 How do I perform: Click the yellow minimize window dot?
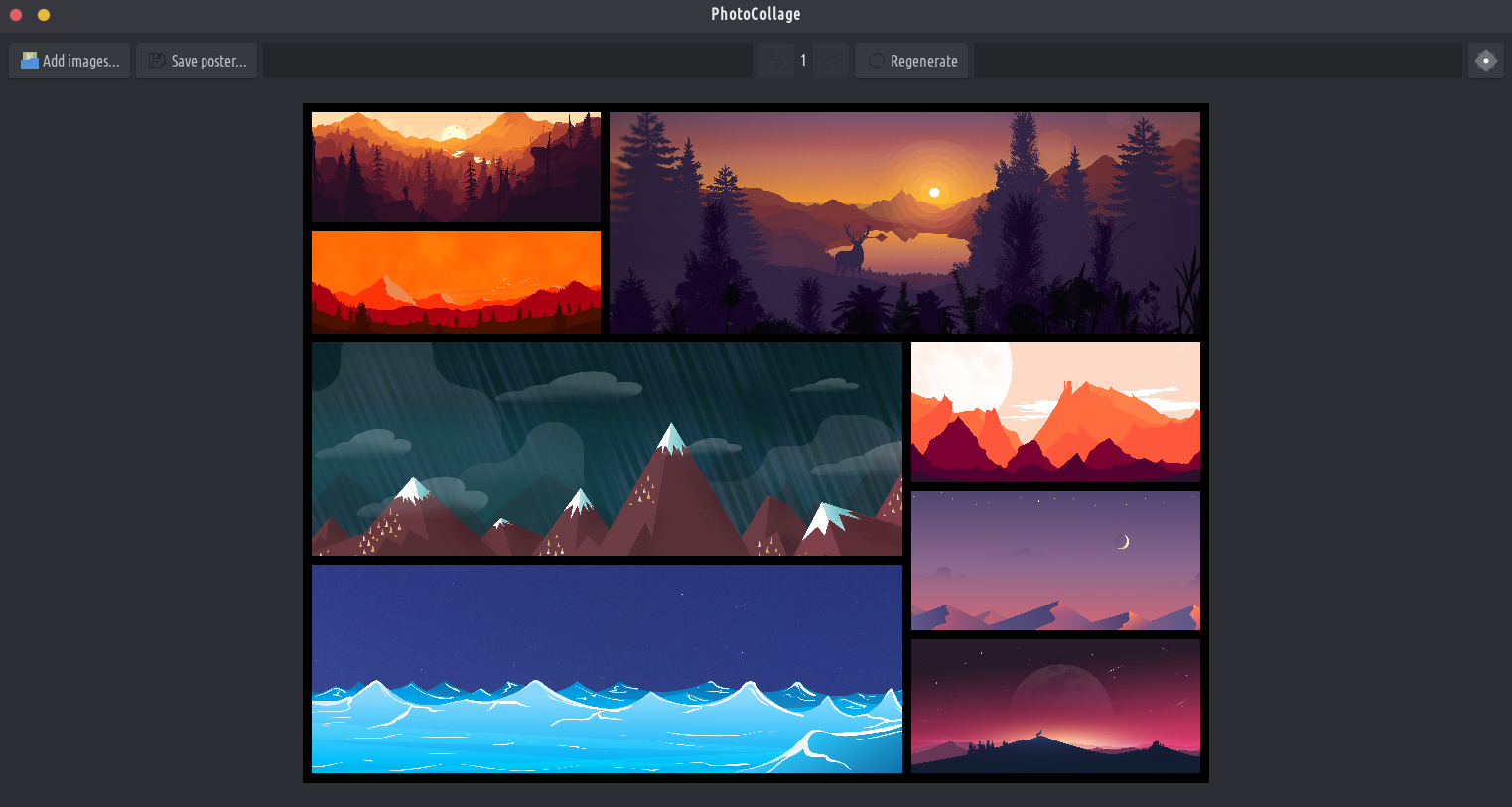(44, 14)
